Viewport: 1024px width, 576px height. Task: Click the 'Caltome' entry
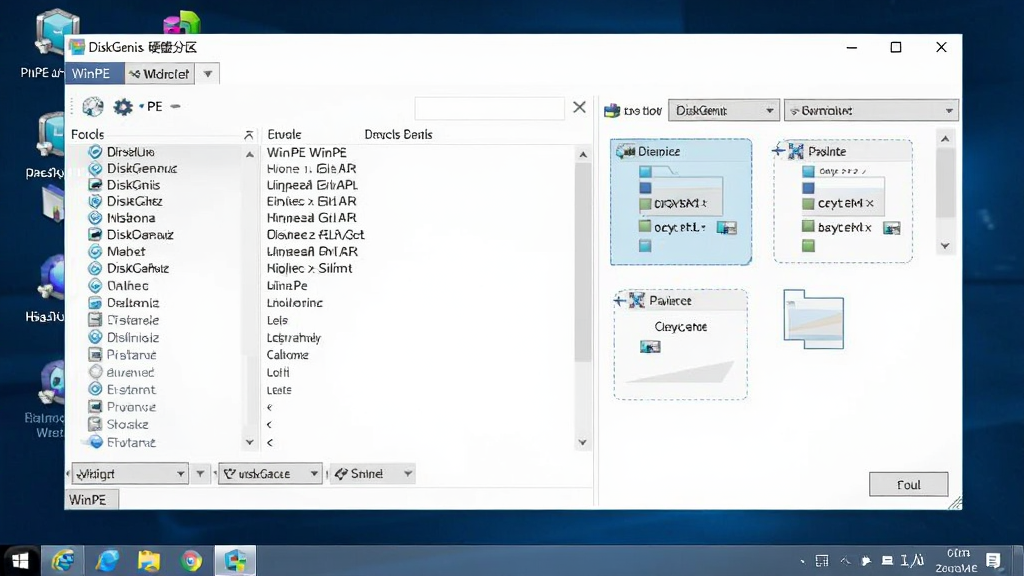pos(287,355)
